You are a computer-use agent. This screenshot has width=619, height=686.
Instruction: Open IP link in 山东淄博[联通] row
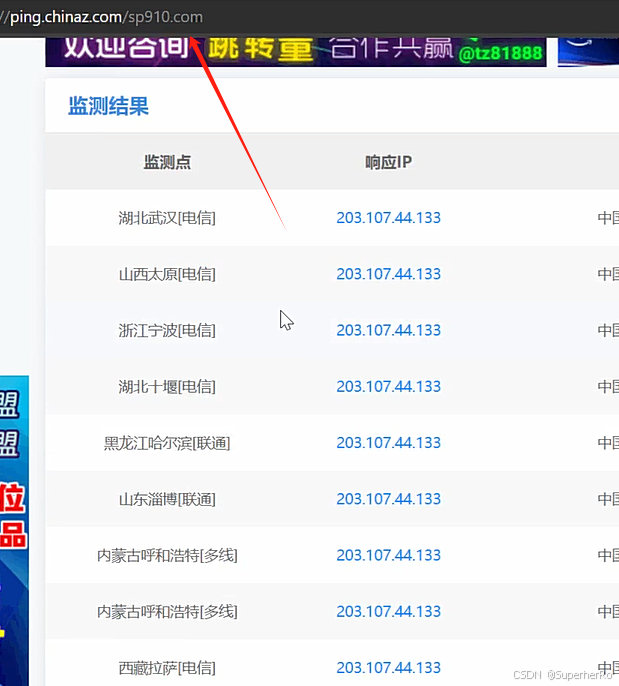(x=388, y=499)
